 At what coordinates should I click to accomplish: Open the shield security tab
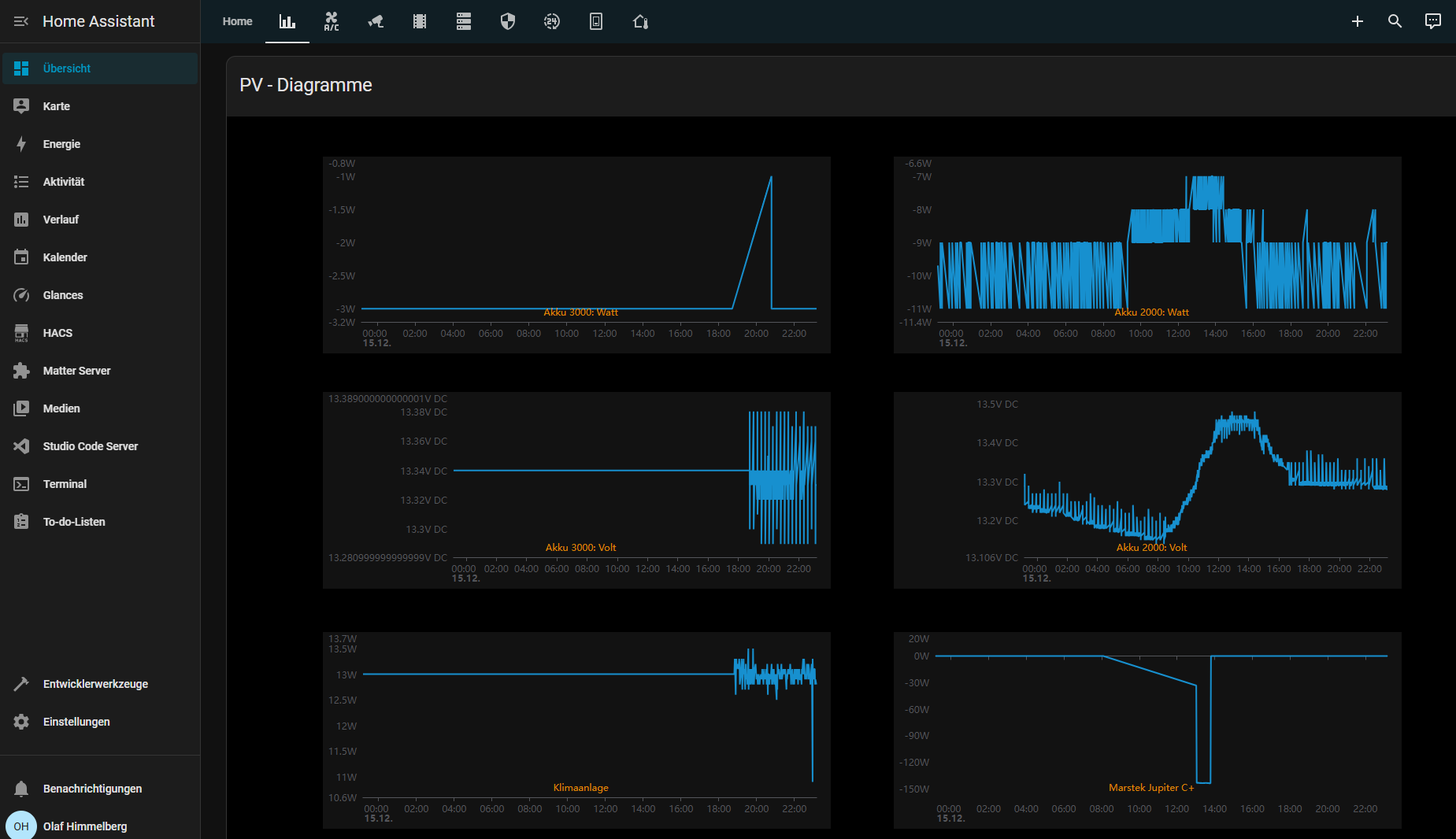click(x=508, y=22)
